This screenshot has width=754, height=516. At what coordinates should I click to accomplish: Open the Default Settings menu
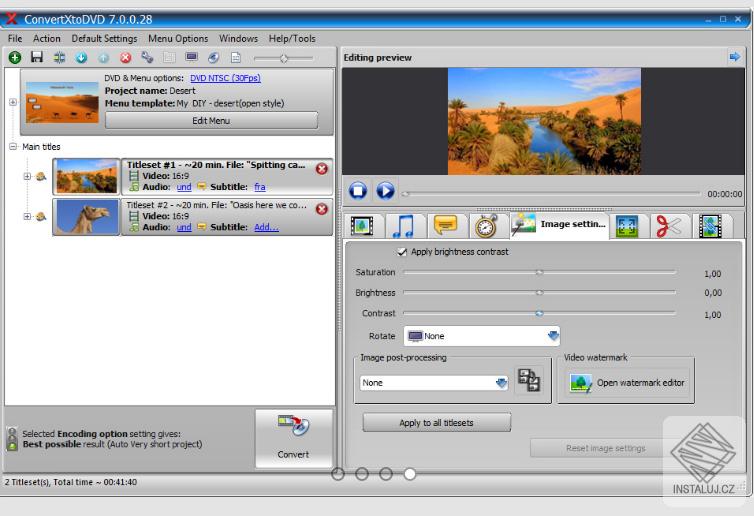click(104, 38)
